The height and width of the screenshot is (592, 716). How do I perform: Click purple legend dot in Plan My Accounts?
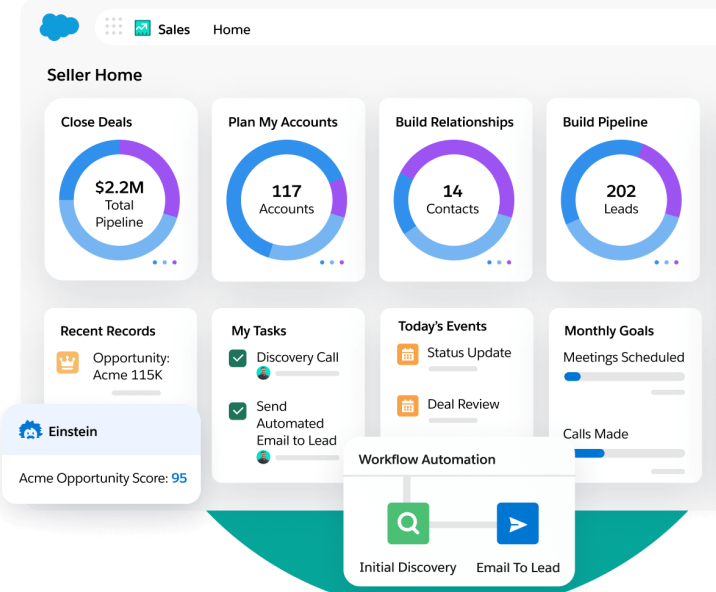point(342,262)
